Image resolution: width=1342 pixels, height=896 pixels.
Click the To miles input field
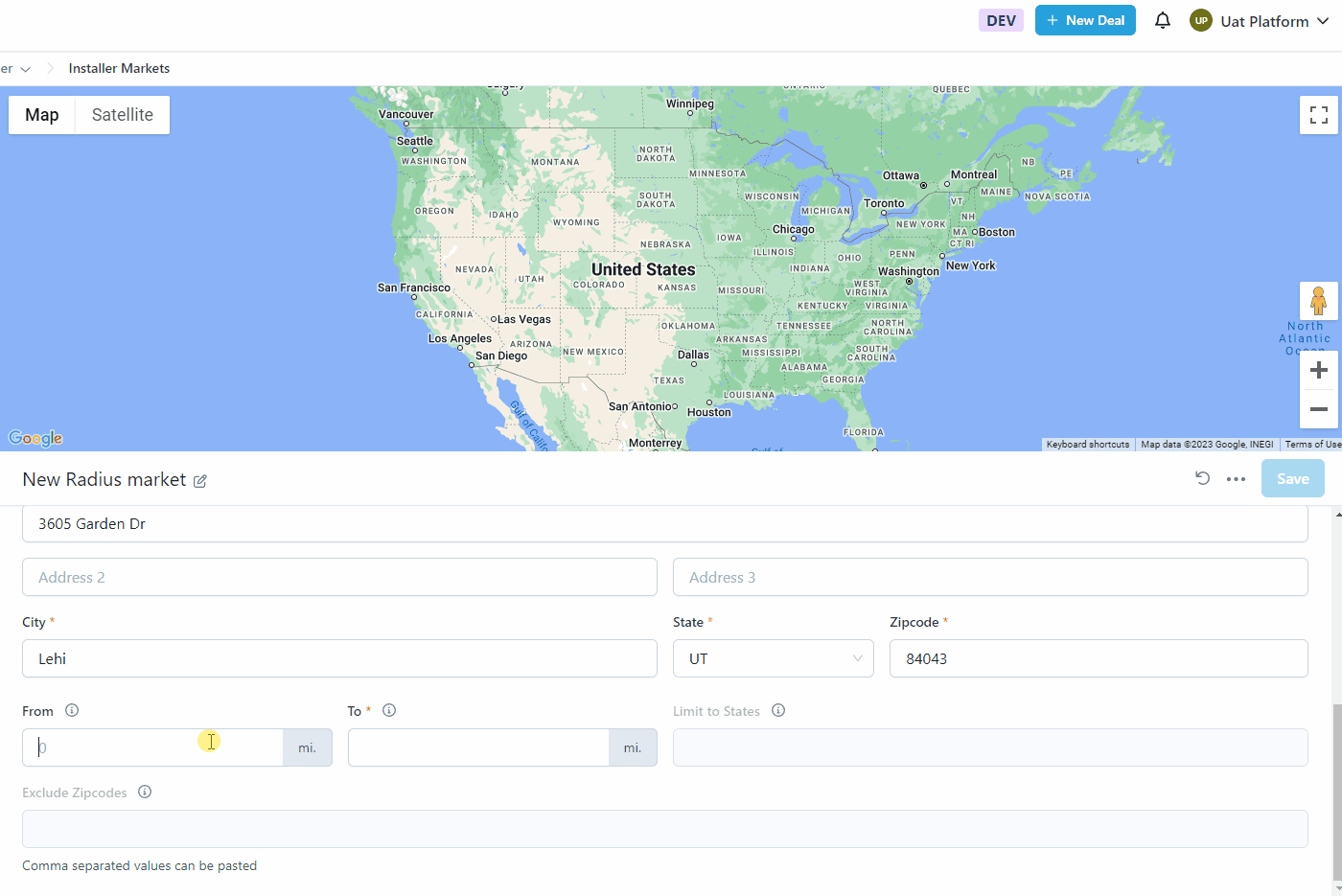[x=478, y=747]
